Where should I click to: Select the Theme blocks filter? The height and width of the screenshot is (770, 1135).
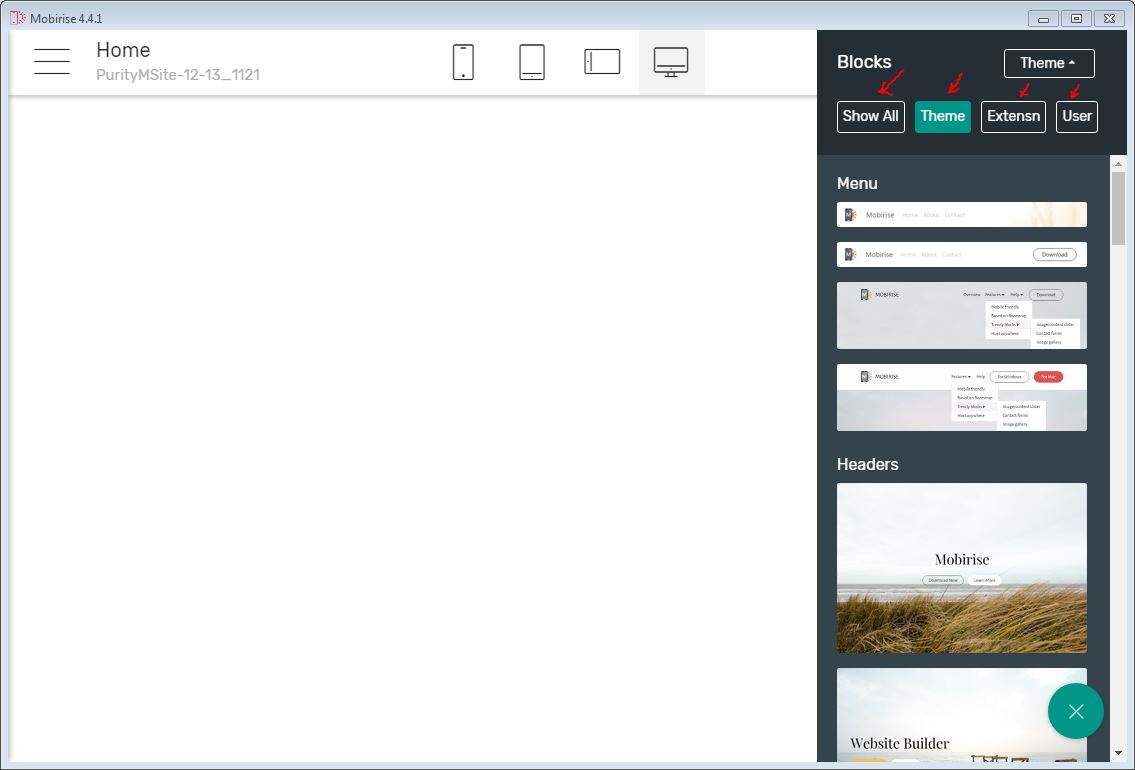[942, 116]
